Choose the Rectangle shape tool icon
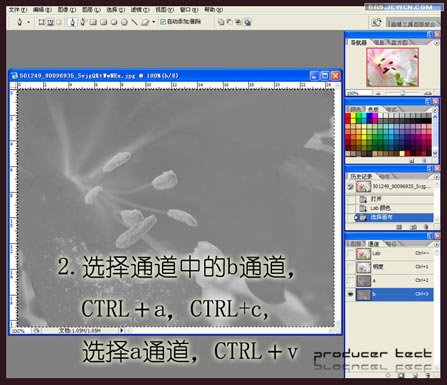447x385 pixels. coord(93,22)
